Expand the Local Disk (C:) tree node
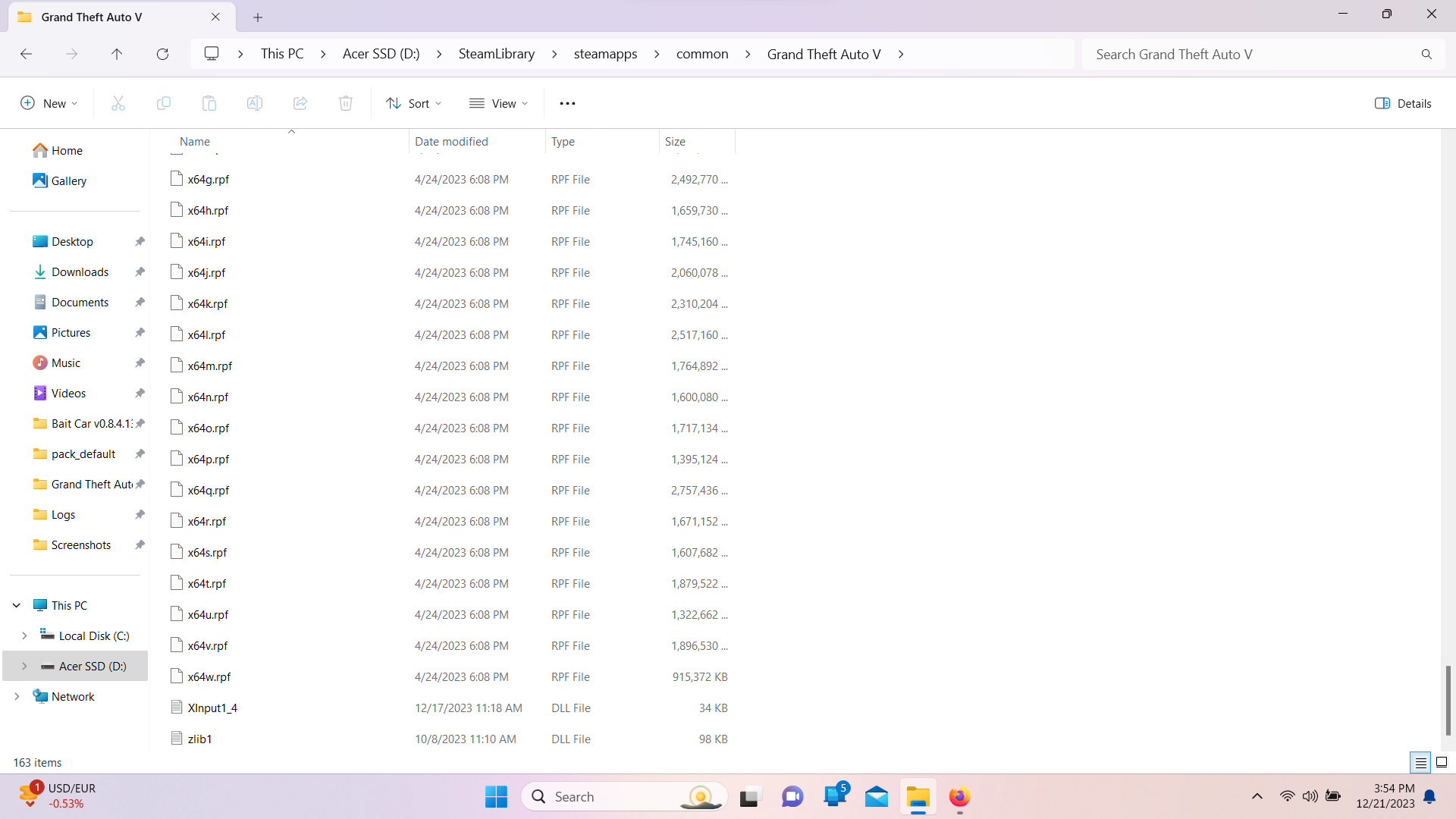The height and width of the screenshot is (819, 1456). pyautogui.click(x=24, y=635)
